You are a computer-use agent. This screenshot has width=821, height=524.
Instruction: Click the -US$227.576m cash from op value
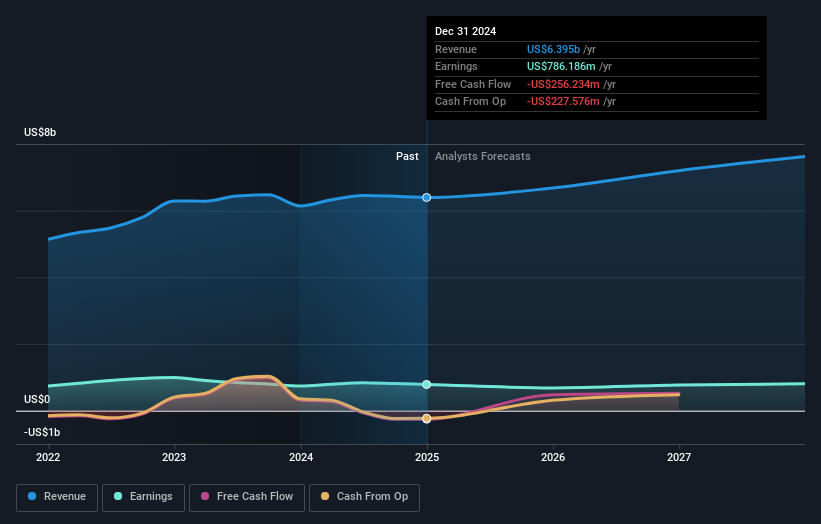pyautogui.click(x=563, y=102)
